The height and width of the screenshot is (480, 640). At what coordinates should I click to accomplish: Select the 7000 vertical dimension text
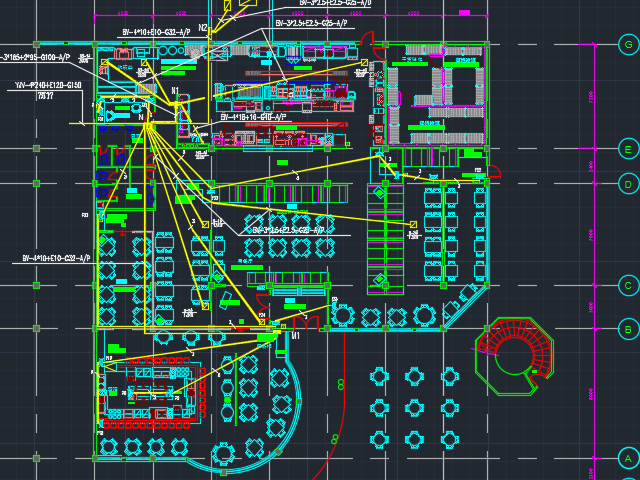pyautogui.click(x=591, y=235)
